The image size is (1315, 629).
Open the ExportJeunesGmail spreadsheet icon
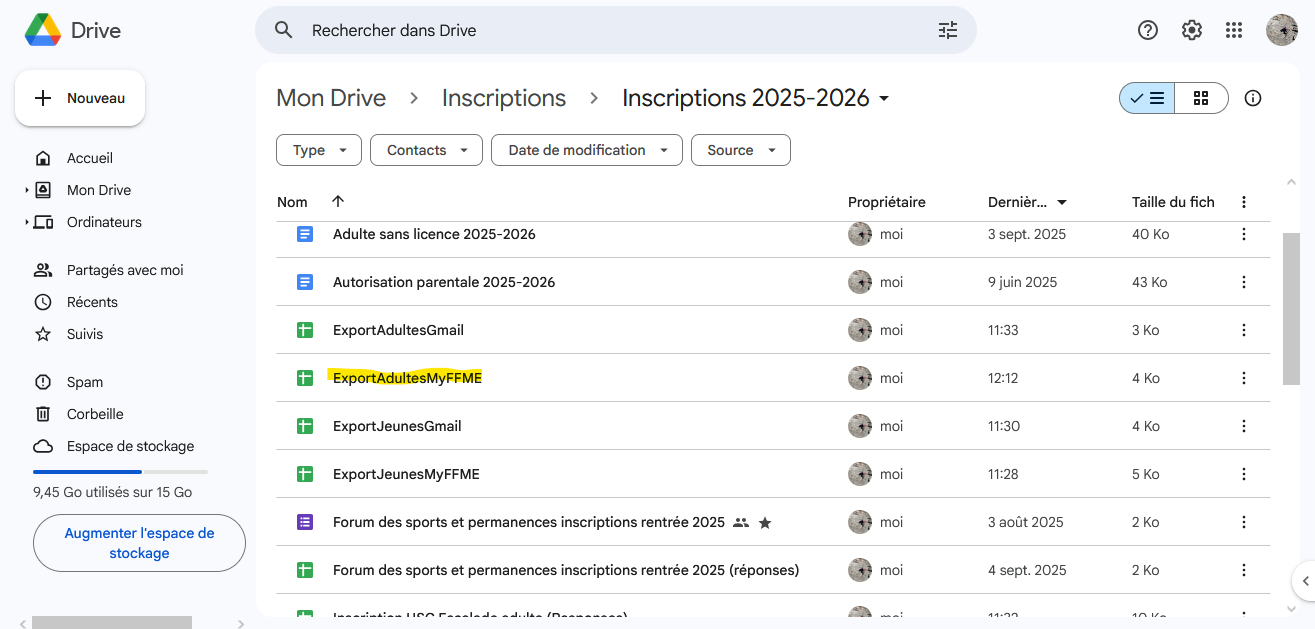(305, 426)
